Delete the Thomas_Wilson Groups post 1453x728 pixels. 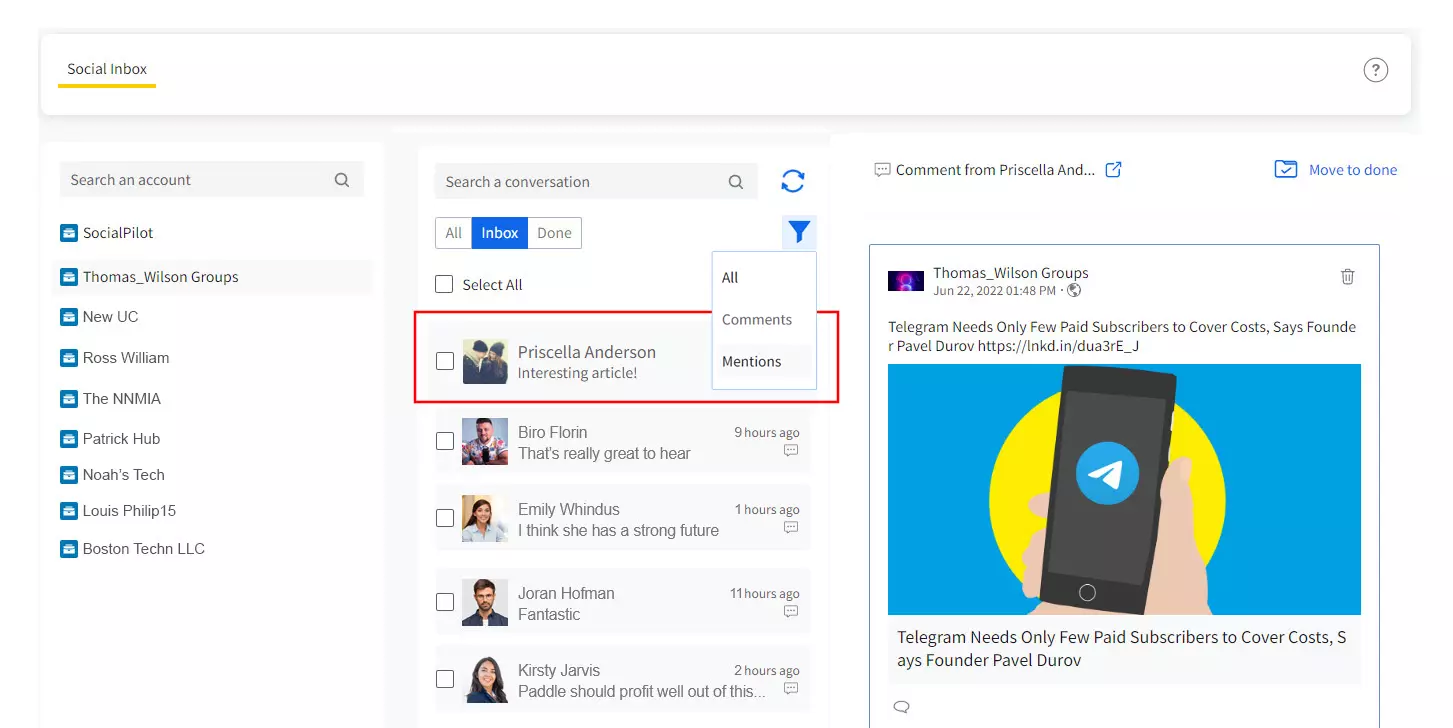pyautogui.click(x=1347, y=276)
